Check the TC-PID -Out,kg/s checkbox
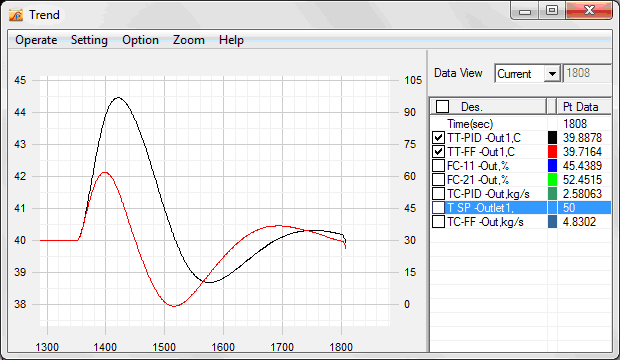The height and width of the screenshot is (360, 620). (x=438, y=194)
